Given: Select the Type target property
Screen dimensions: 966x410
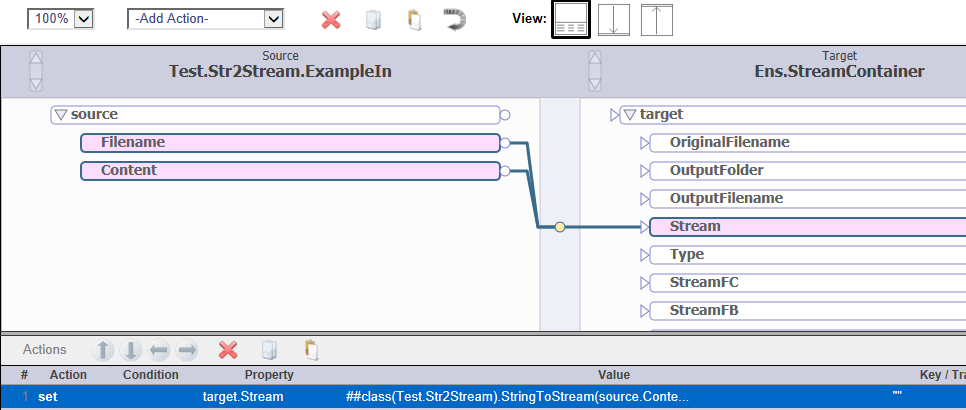Looking at the screenshot, I should point(808,255).
